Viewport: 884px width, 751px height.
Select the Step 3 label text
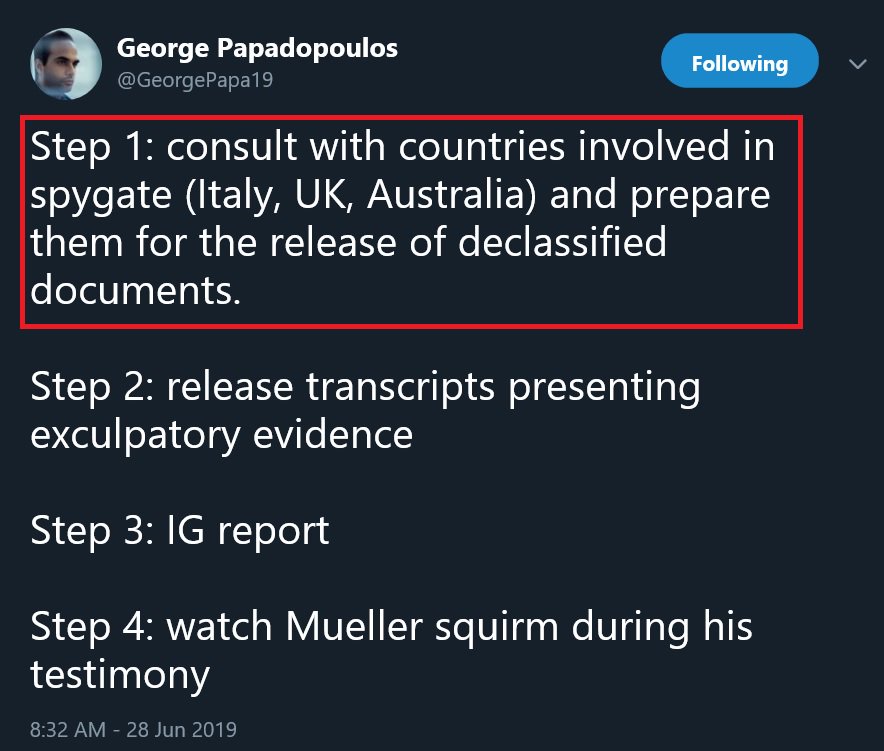pos(89,531)
